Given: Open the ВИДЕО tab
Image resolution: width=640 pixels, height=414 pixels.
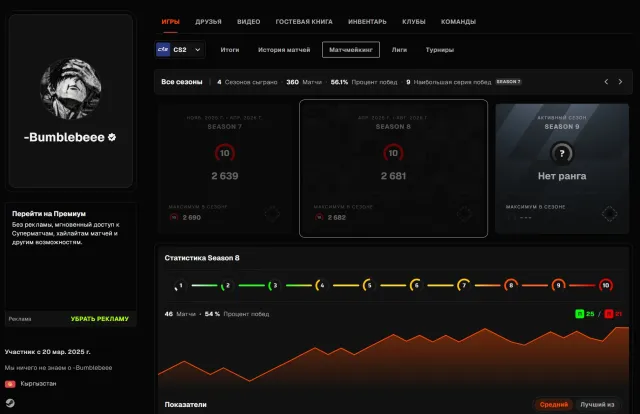Looking at the screenshot, I should pos(249,22).
